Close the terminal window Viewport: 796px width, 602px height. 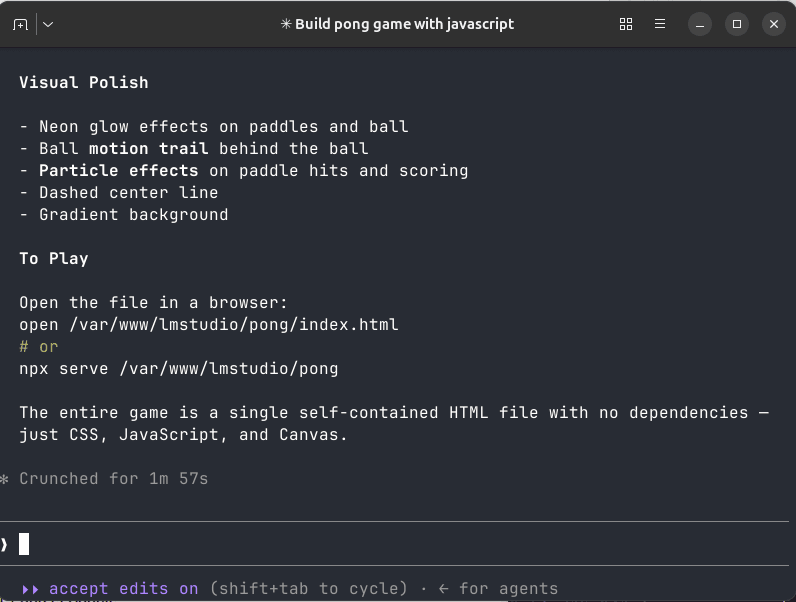[774, 24]
